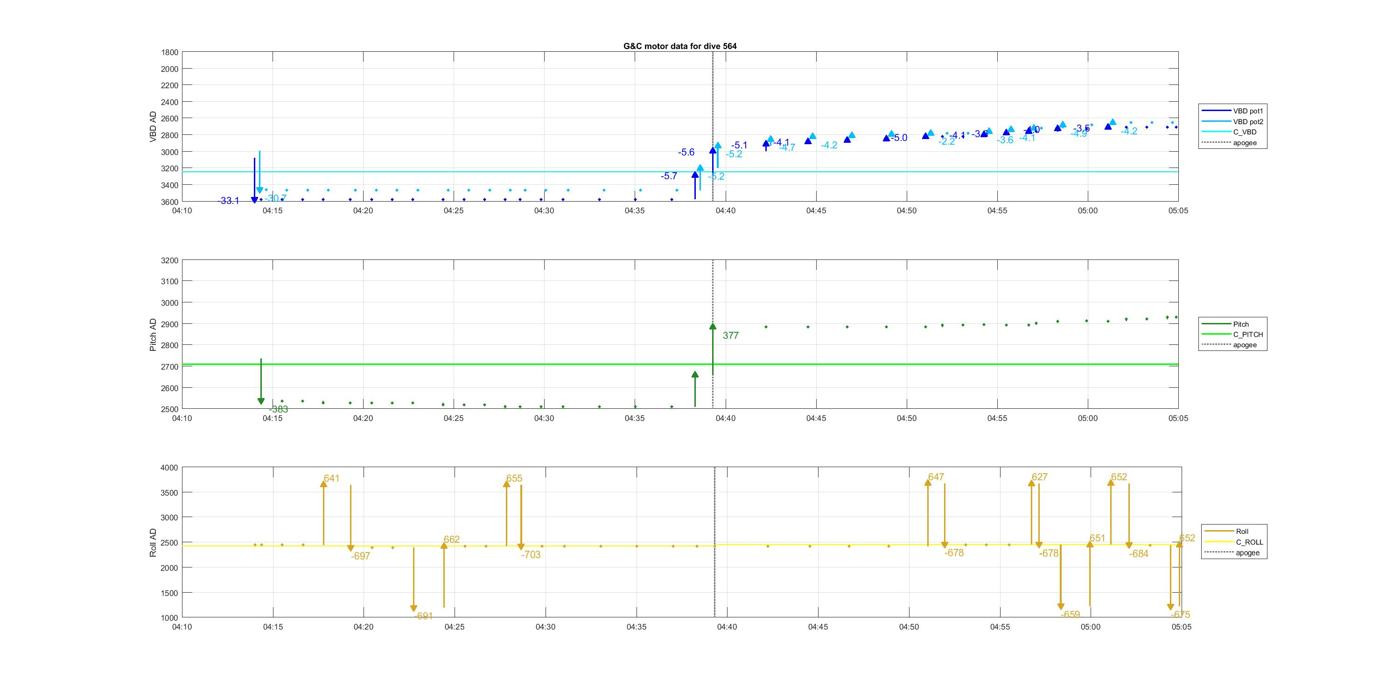Click the "Roll AD" y-axis label
Image resolution: width=1400 pixels, height=693 pixels.
pos(153,542)
